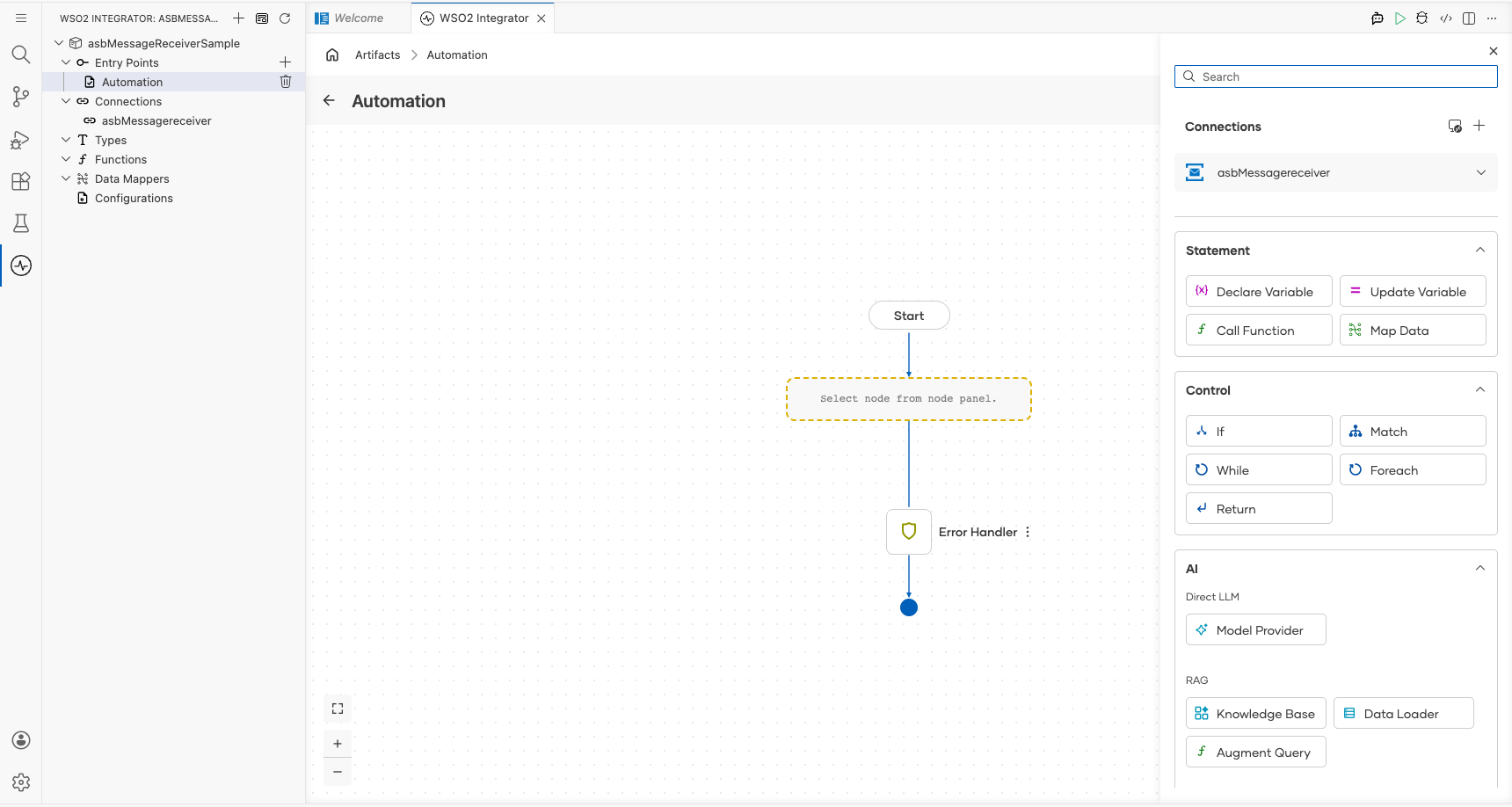Close the WSO2 Integrator tab
The height and width of the screenshot is (807, 1512).
(x=542, y=18)
